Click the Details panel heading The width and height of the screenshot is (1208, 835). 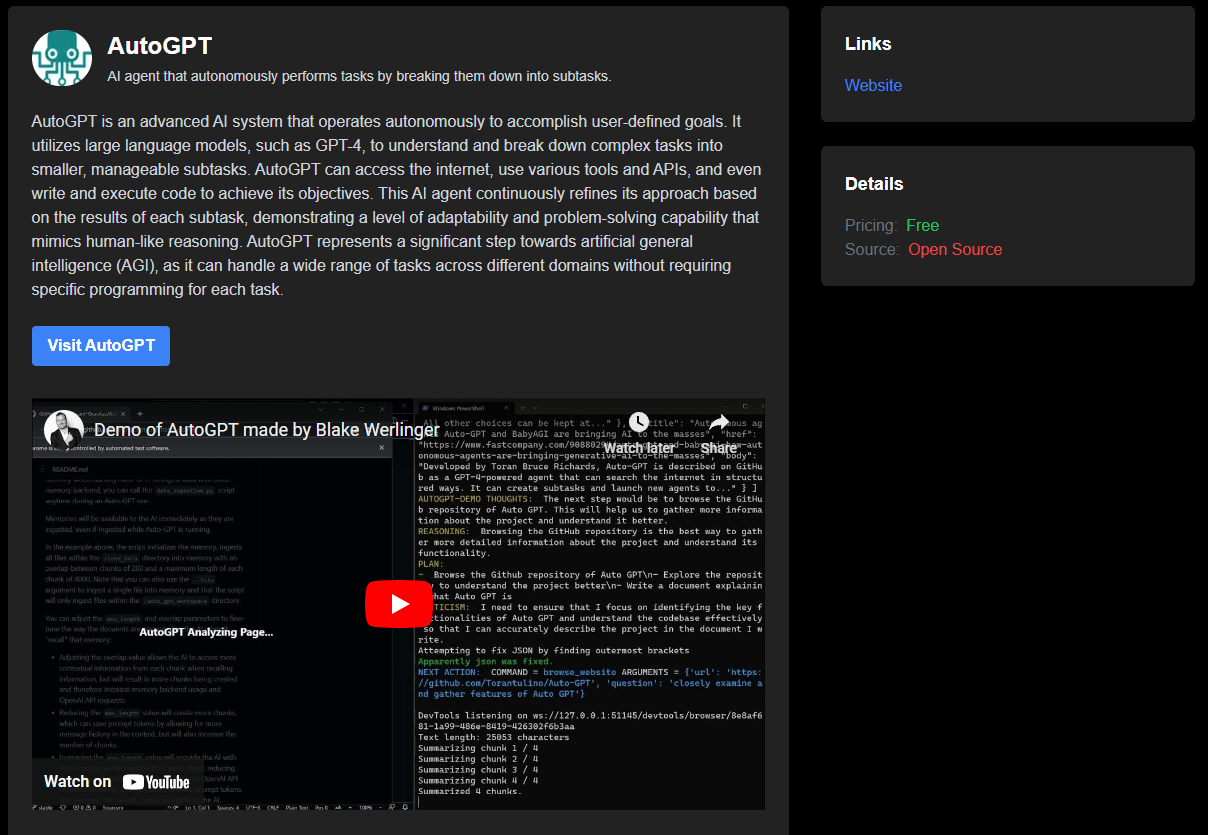[874, 184]
